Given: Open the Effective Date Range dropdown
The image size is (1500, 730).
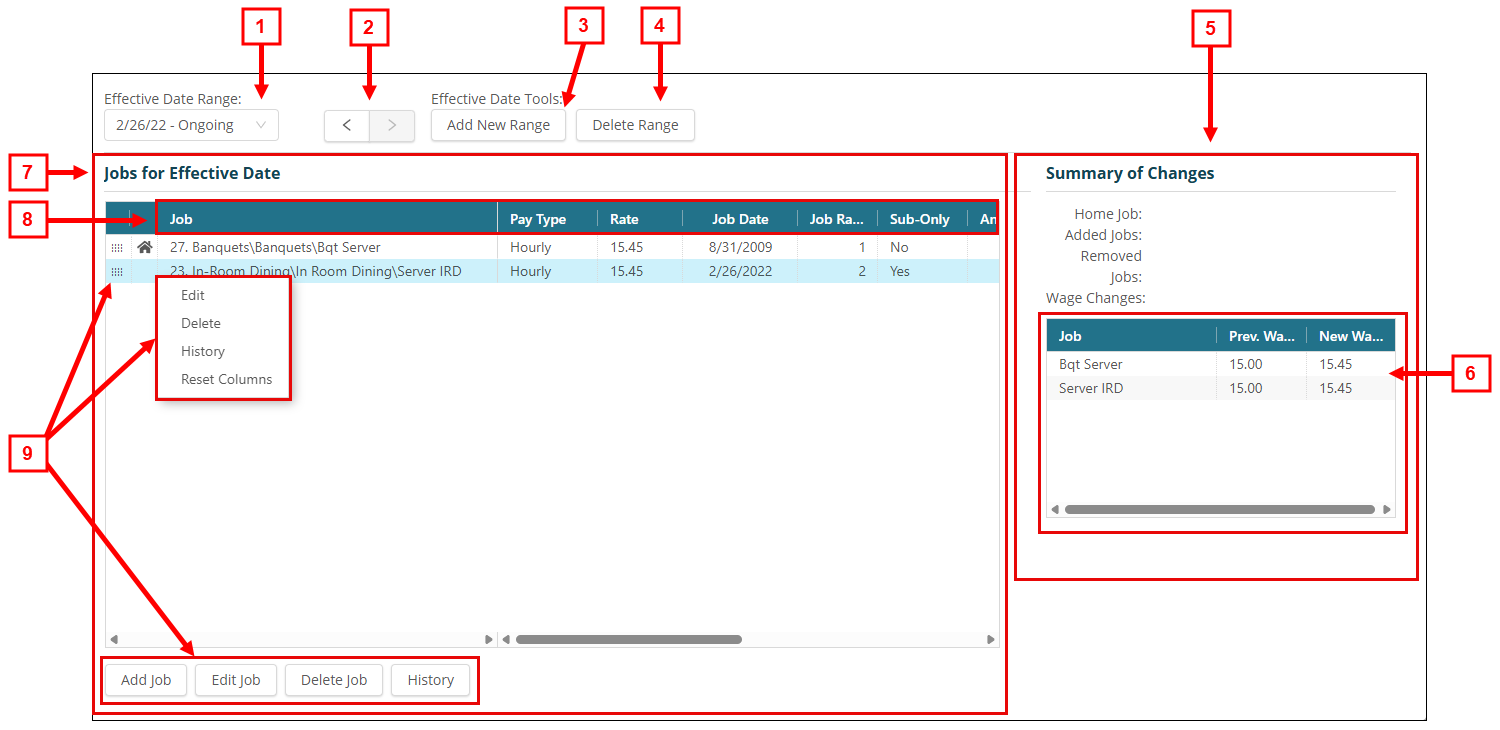Looking at the screenshot, I should click(x=191, y=125).
